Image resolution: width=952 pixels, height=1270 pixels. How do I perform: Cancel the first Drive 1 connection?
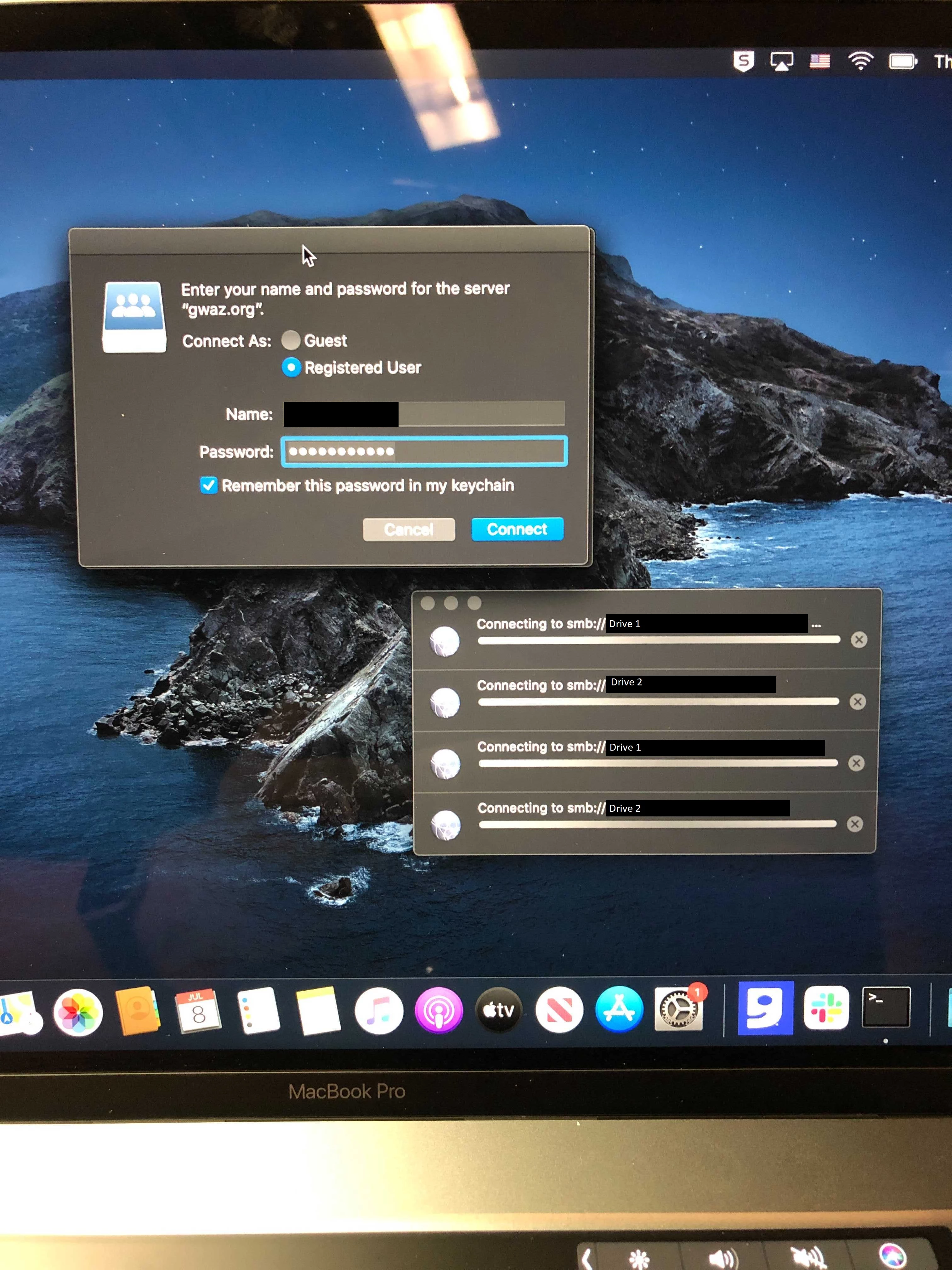858,640
